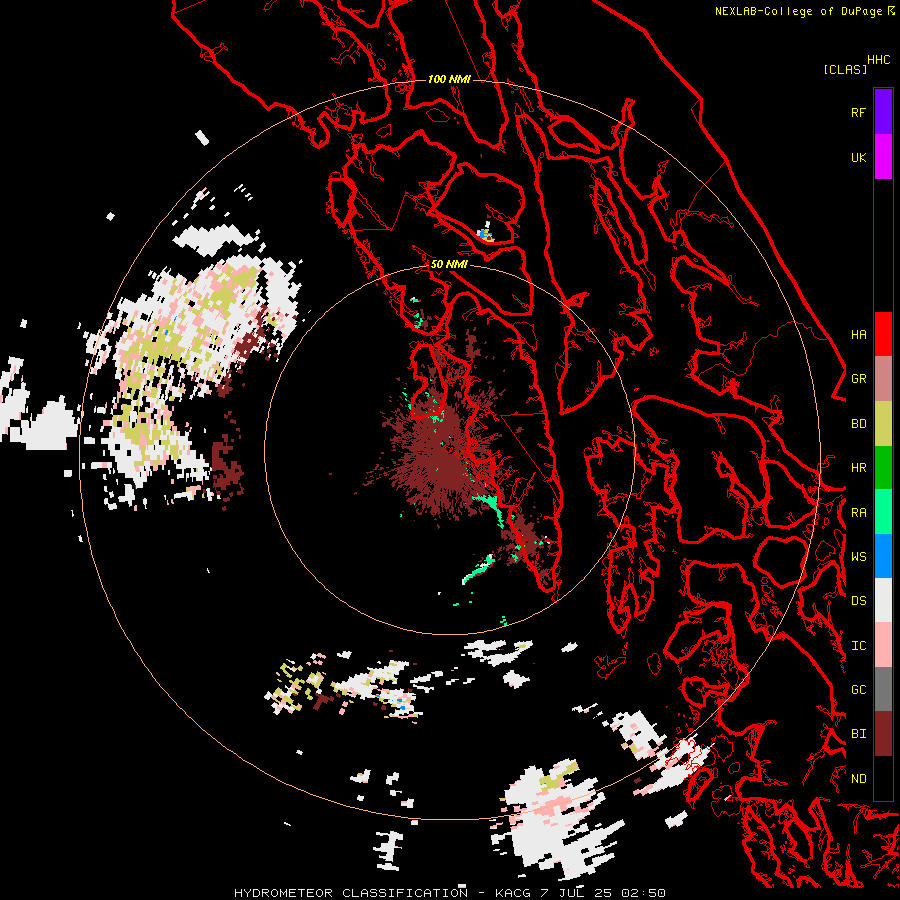Click the GR legend label
Viewport: 900px width, 900px height.
pos(858,379)
